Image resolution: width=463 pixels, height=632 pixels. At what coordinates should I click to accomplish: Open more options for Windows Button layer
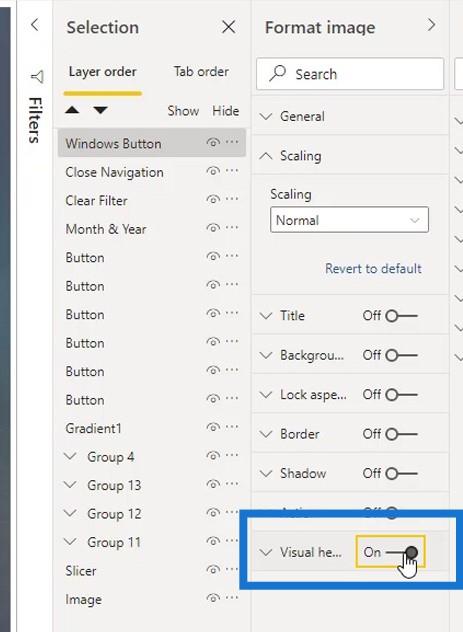click(x=232, y=142)
